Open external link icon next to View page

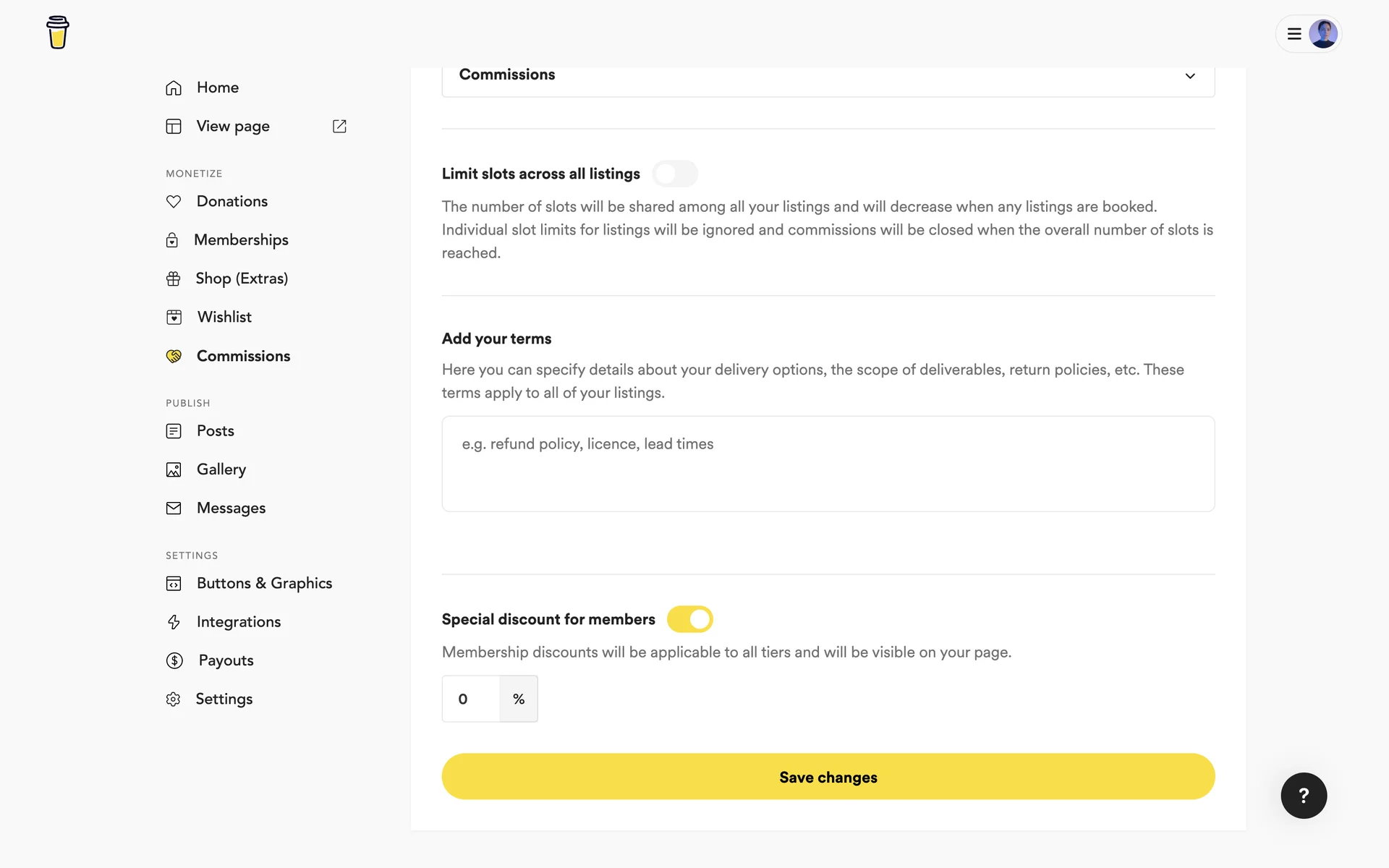point(339,127)
